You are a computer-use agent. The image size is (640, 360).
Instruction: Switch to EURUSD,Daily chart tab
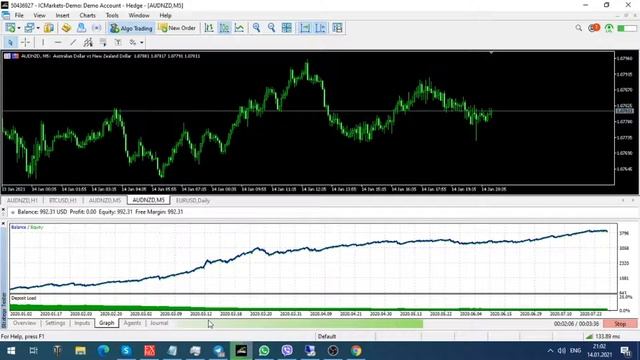point(193,200)
